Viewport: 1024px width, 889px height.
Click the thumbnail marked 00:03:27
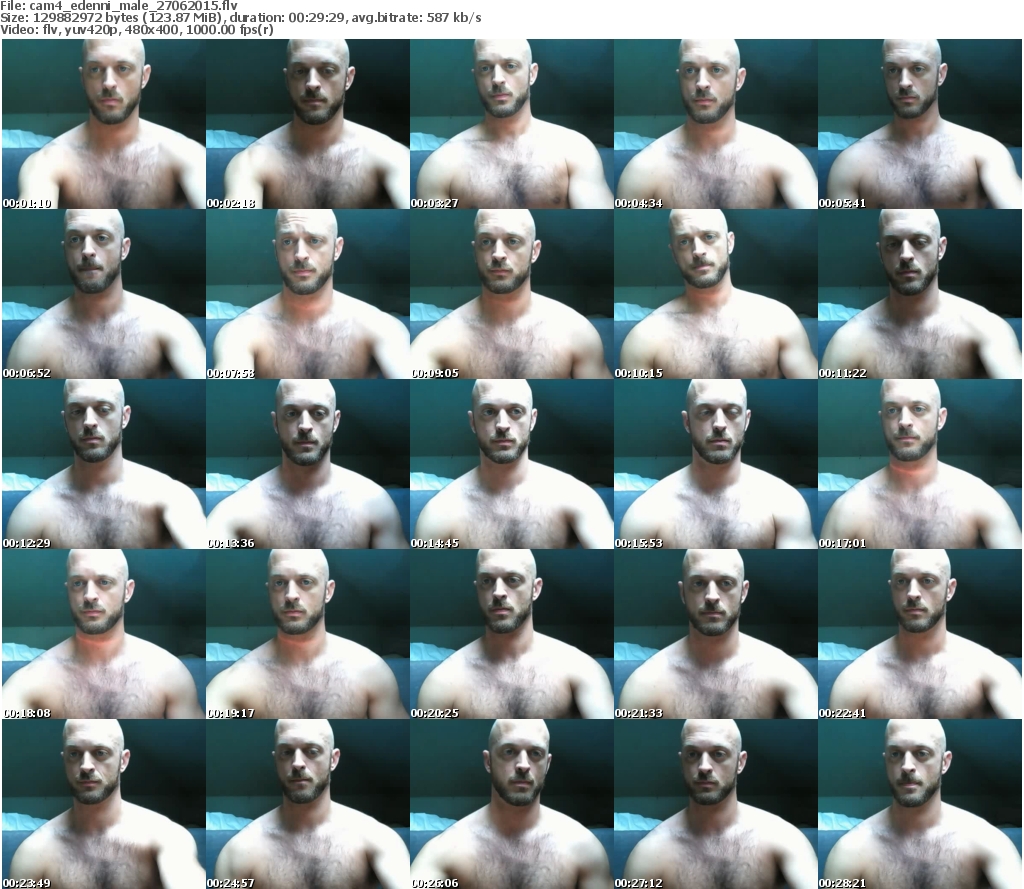511,124
